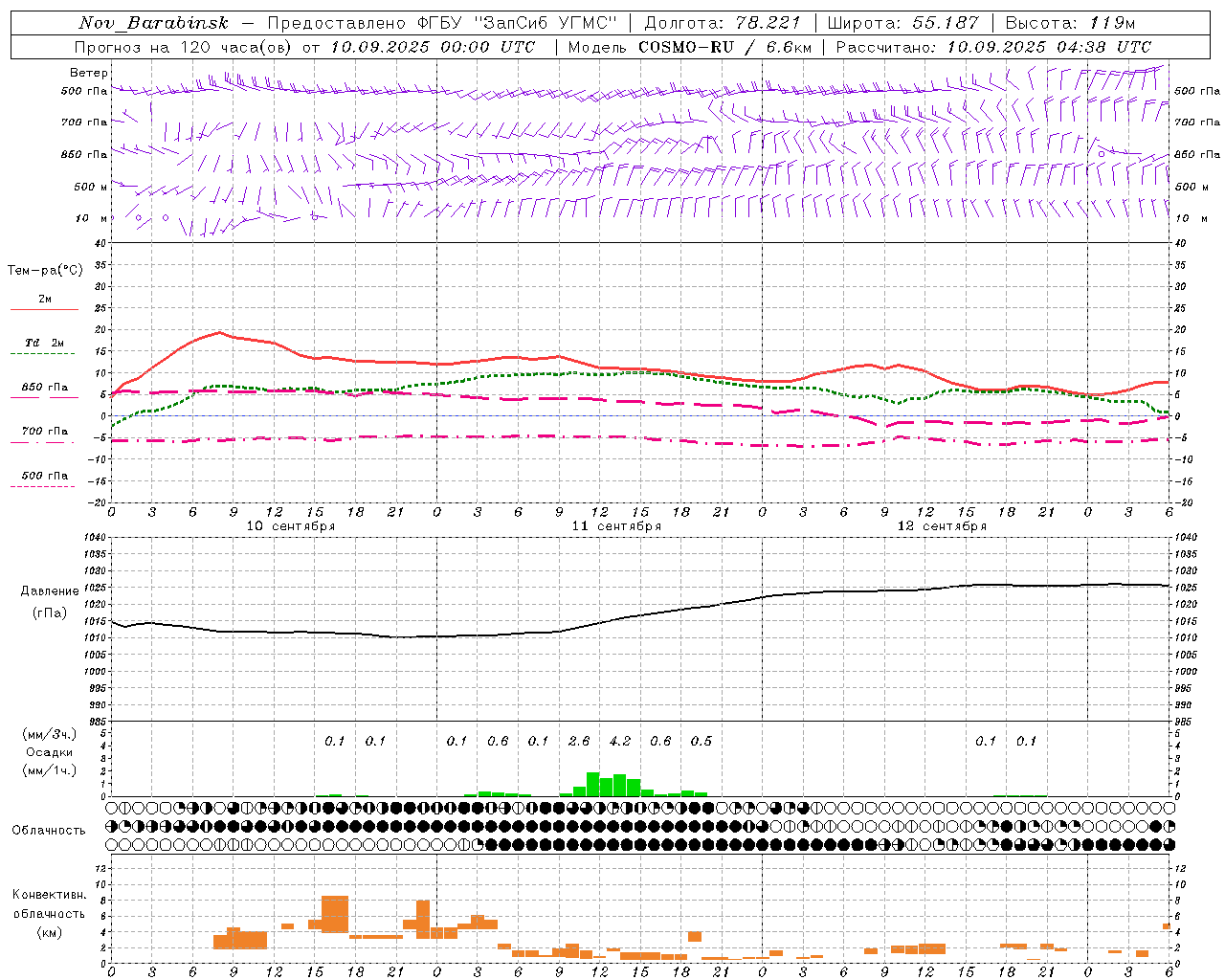Image resolution: width=1225 pixels, height=980 pixels.
Task: Click the 850 гПа entry in temperature legend
Action: coord(45,388)
